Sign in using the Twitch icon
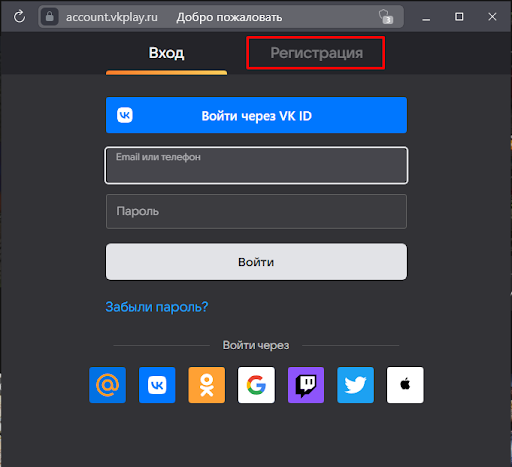Image resolution: width=512 pixels, height=467 pixels. [306, 385]
